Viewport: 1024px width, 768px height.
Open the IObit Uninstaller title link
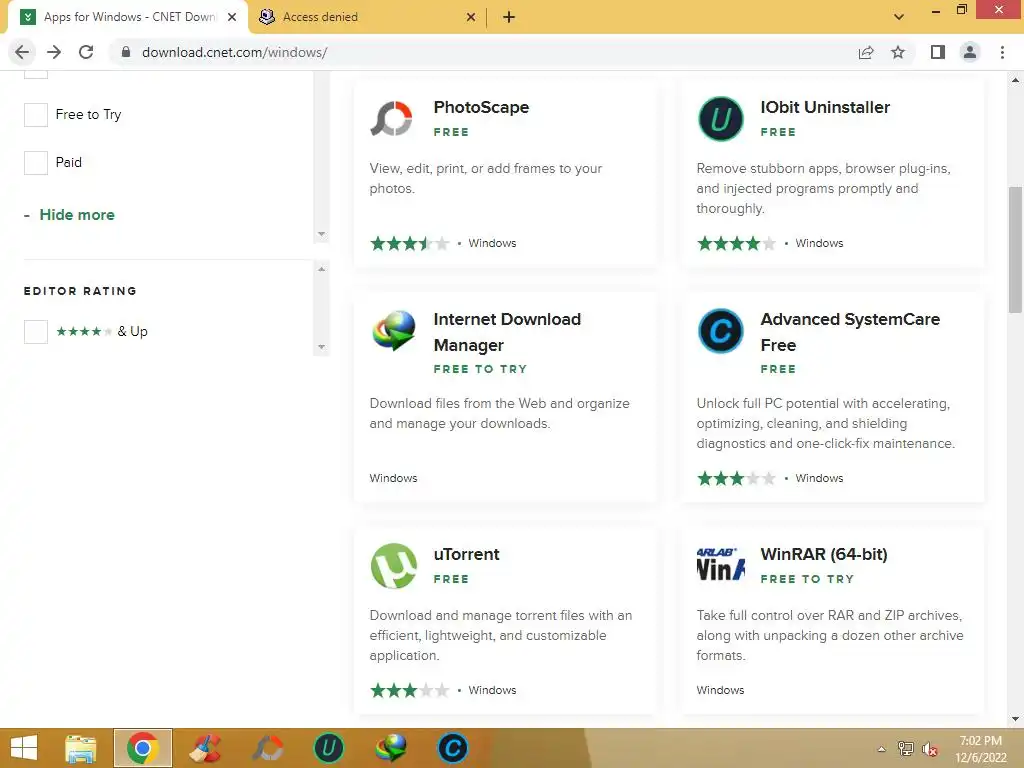click(x=825, y=107)
